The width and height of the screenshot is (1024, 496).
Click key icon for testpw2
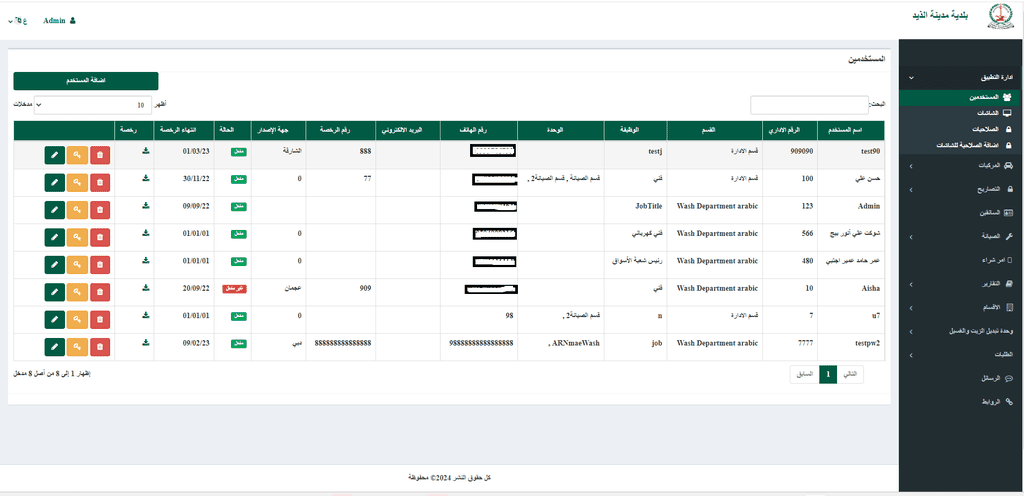[77, 347]
